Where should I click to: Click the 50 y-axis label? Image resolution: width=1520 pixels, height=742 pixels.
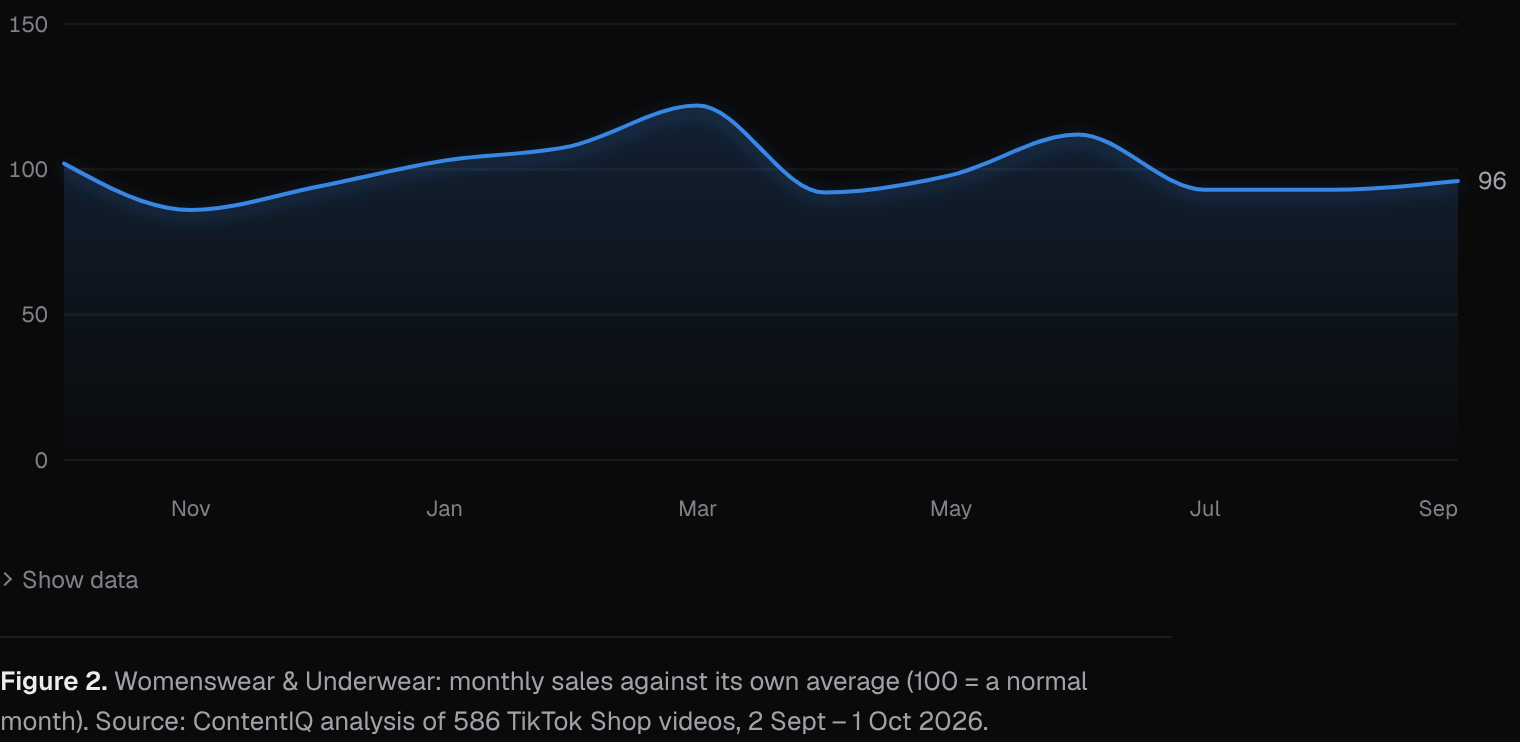click(34, 314)
